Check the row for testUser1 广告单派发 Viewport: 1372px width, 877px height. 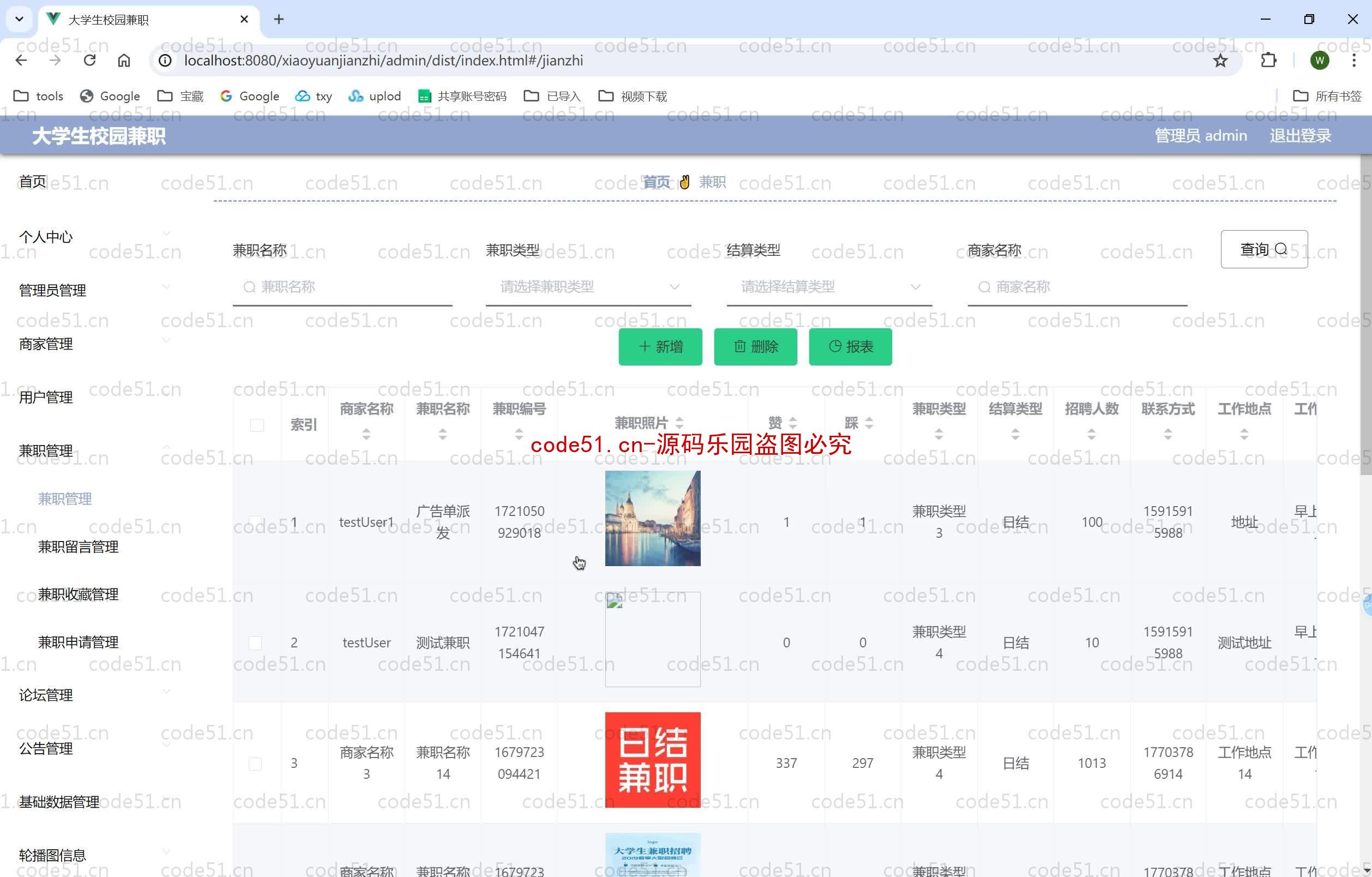click(255, 522)
